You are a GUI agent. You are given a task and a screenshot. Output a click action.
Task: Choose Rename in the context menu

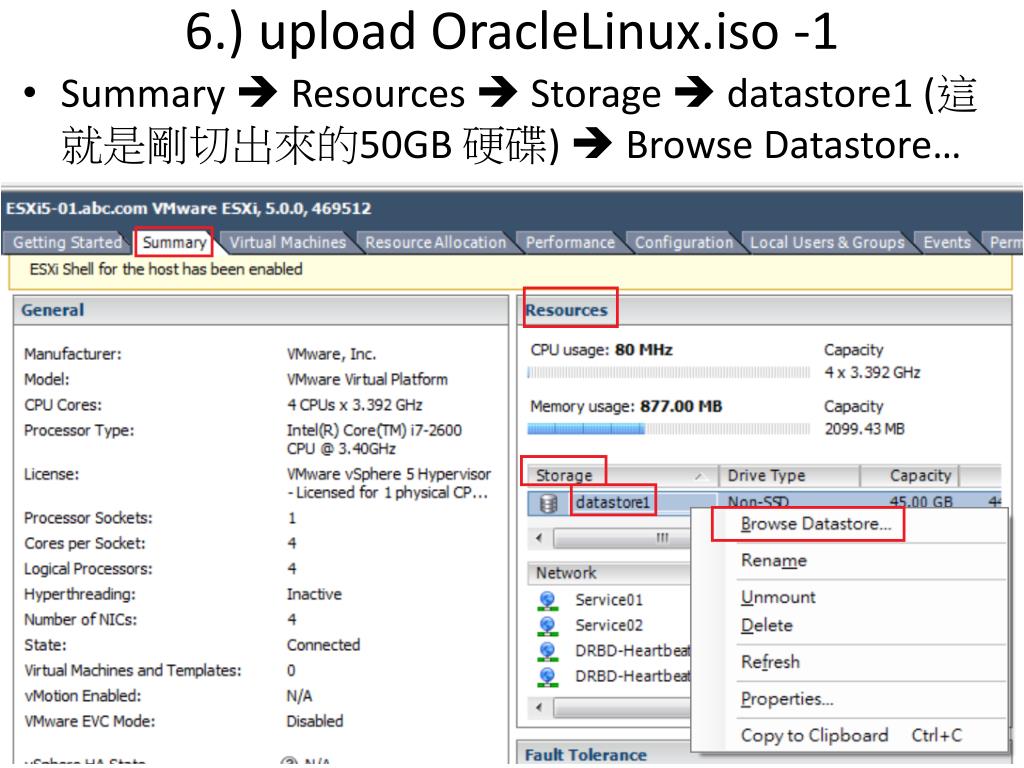[x=774, y=561]
